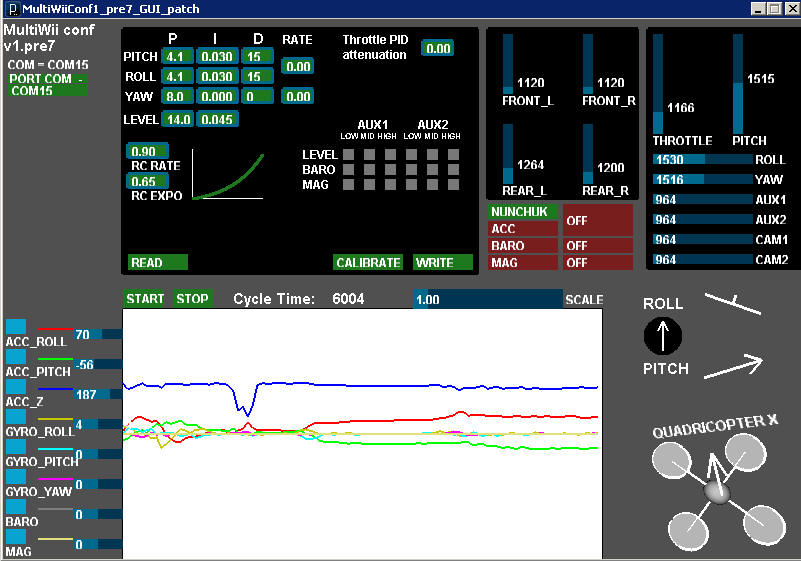
Task: Click the THROTTLE channel bar
Action: coord(658,84)
